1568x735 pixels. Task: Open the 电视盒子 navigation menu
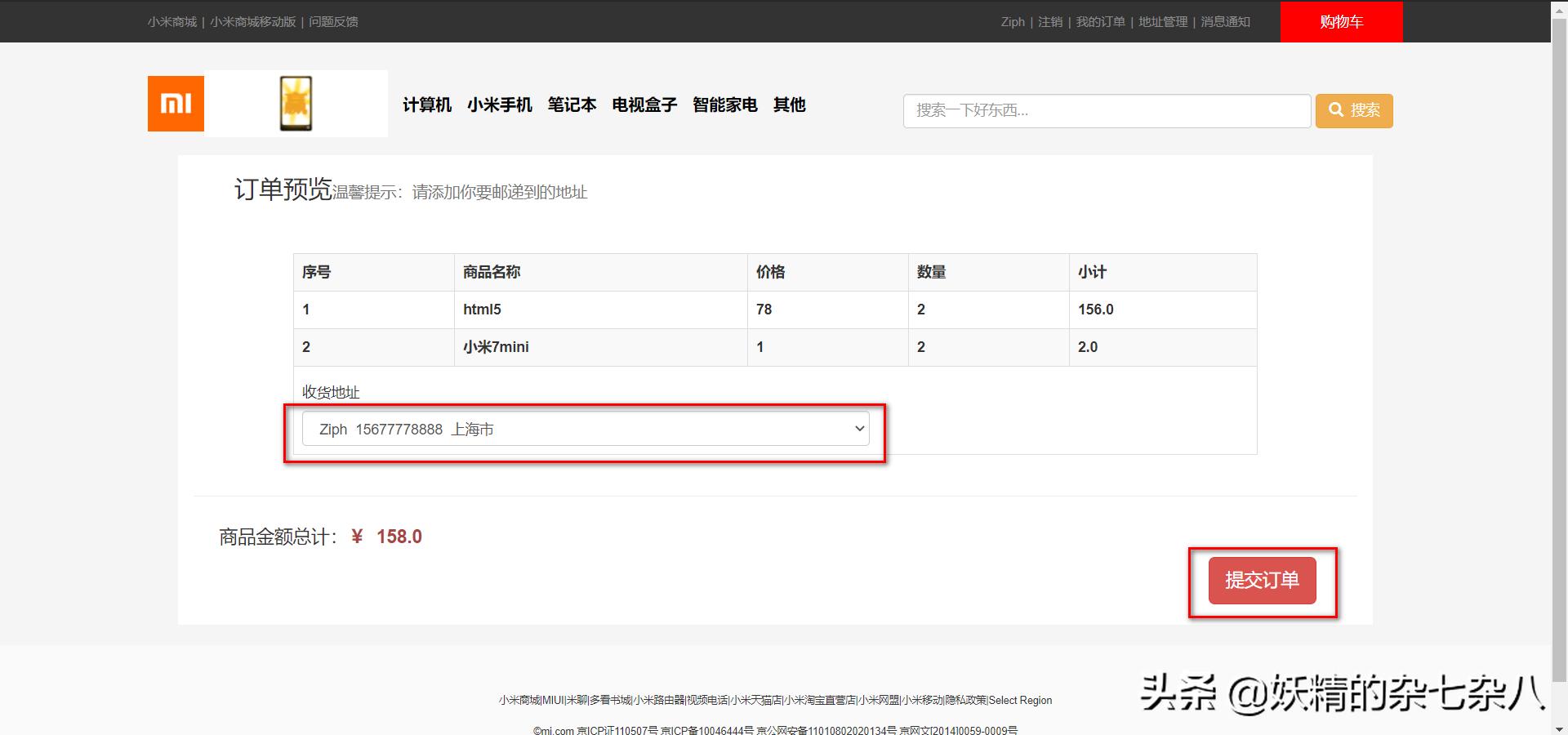click(x=644, y=105)
